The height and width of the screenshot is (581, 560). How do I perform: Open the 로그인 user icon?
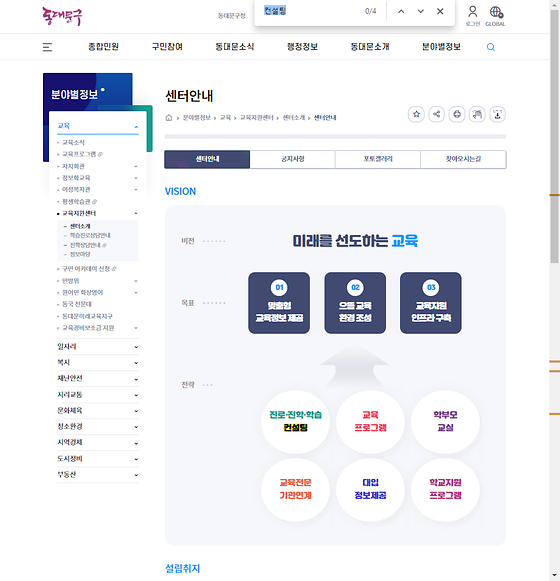[x=473, y=16]
